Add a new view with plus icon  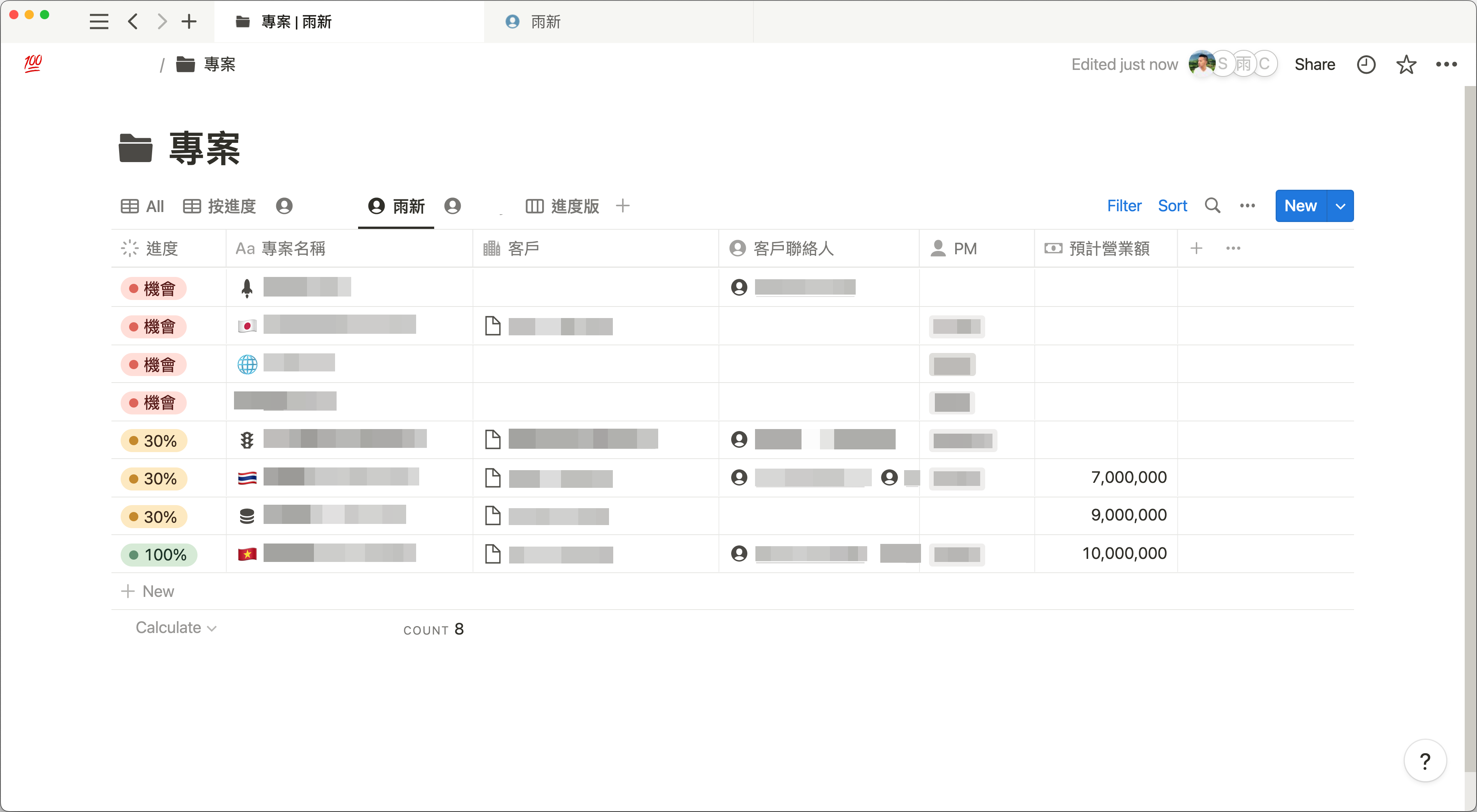point(623,205)
